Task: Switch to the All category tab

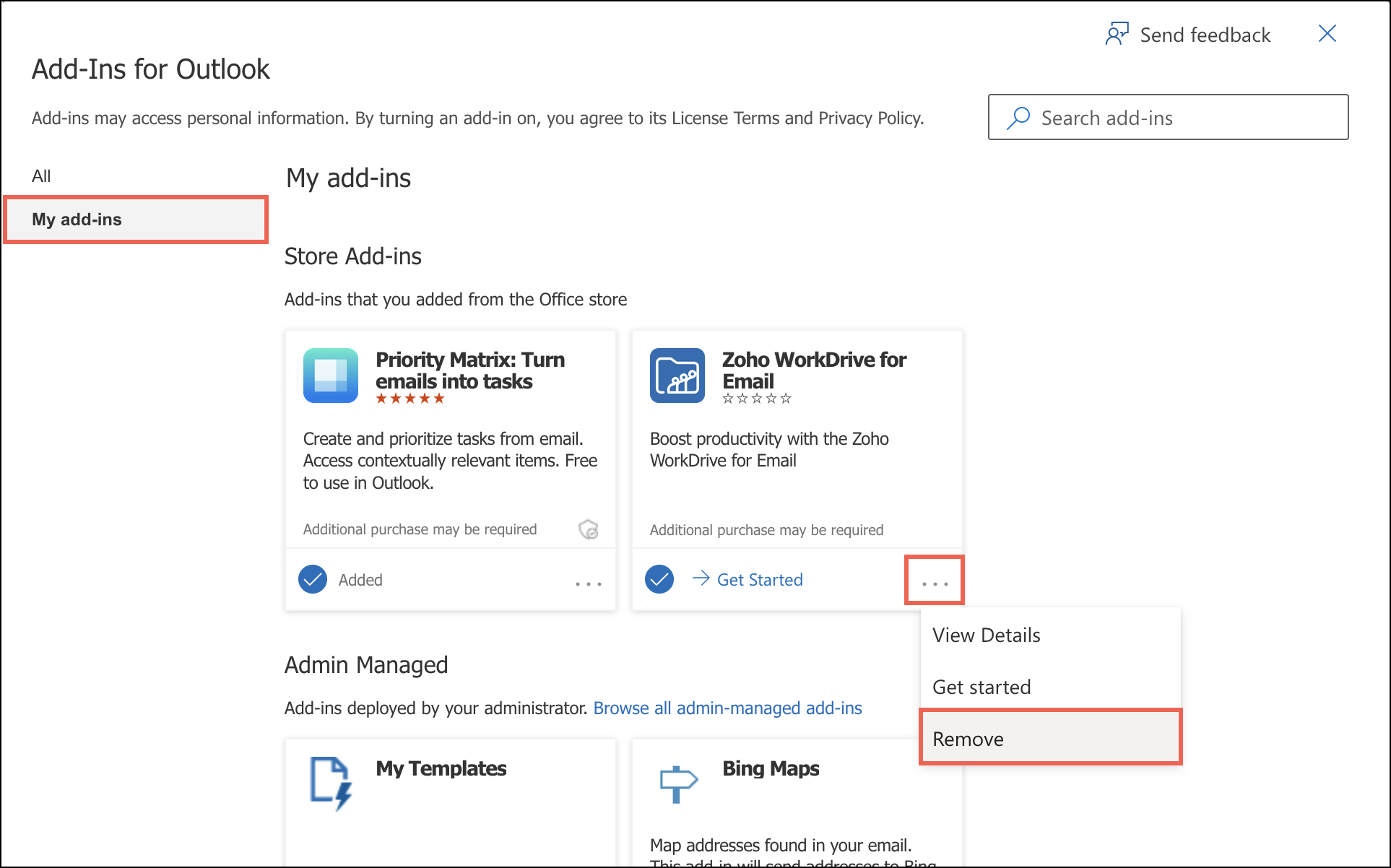Action: pos(41,176)
